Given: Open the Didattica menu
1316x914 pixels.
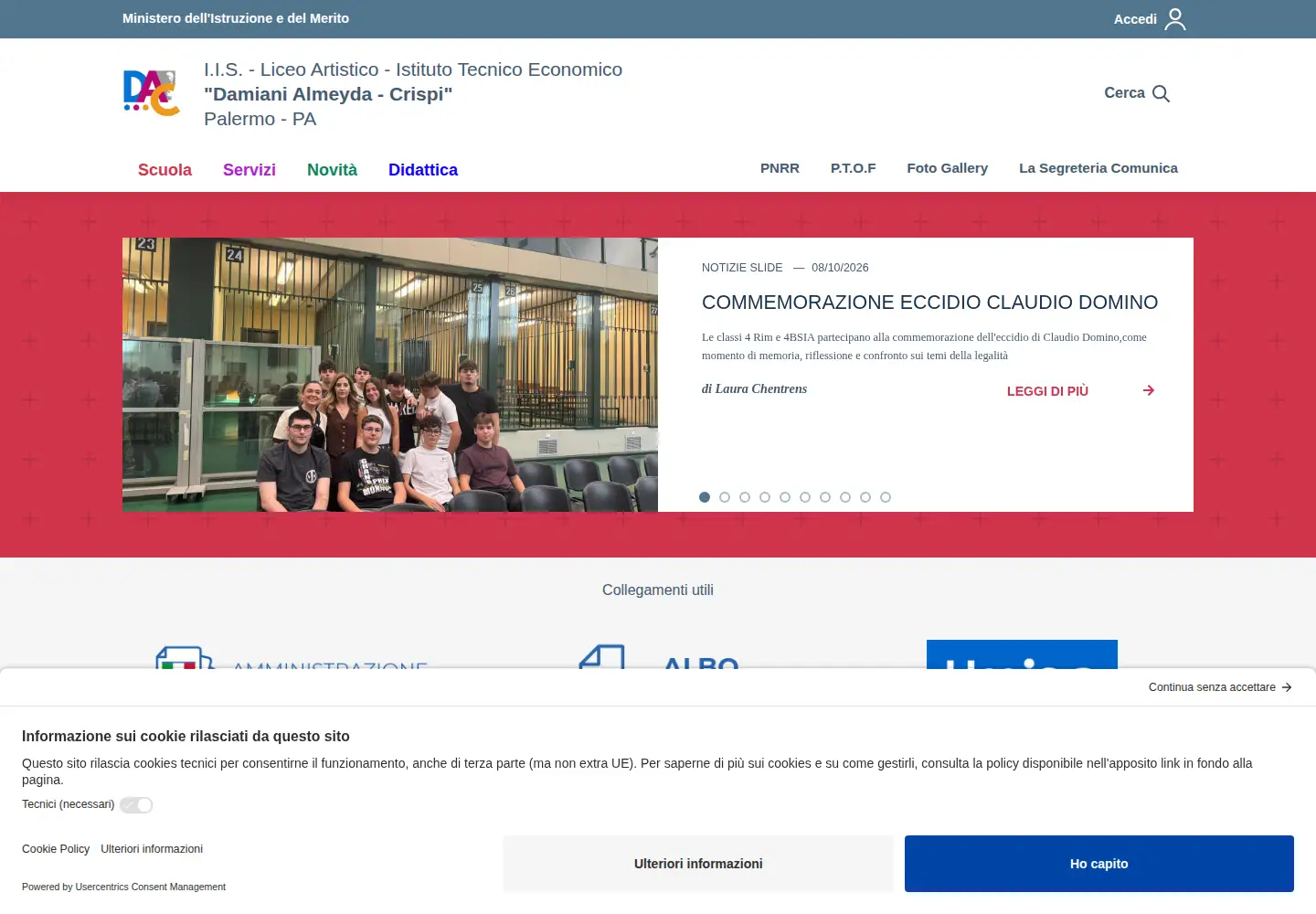Looking at the screenshot, I should (x=423, y=170).
